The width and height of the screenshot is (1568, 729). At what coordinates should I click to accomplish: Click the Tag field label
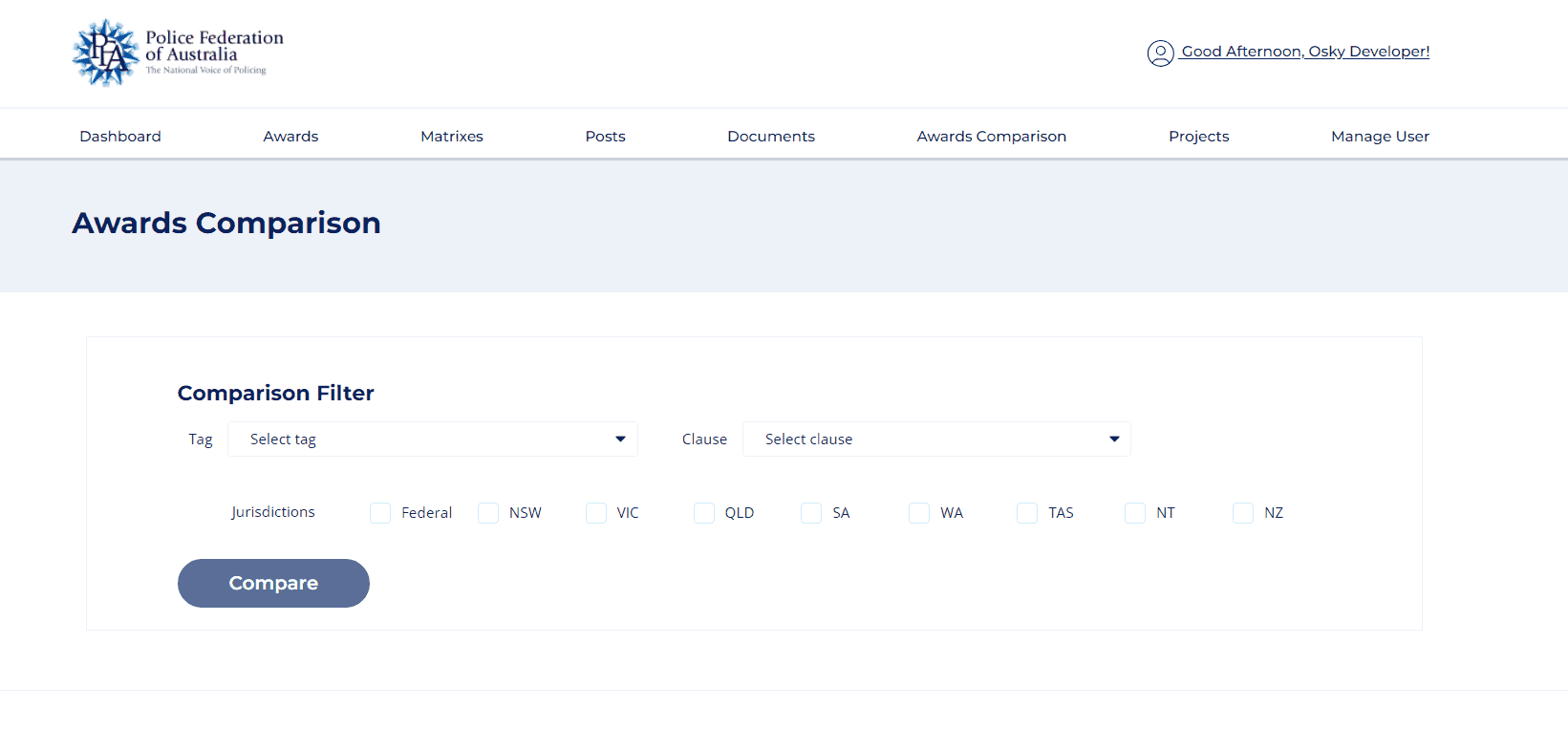coord(201,440)
